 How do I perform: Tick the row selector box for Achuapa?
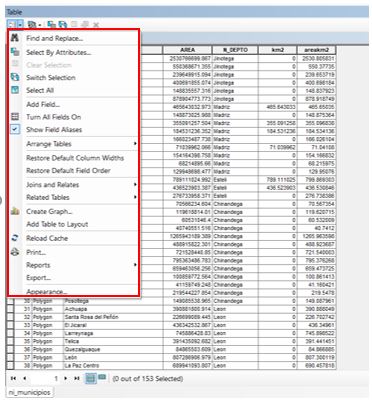pyautogui.click(x=10, y=309)
